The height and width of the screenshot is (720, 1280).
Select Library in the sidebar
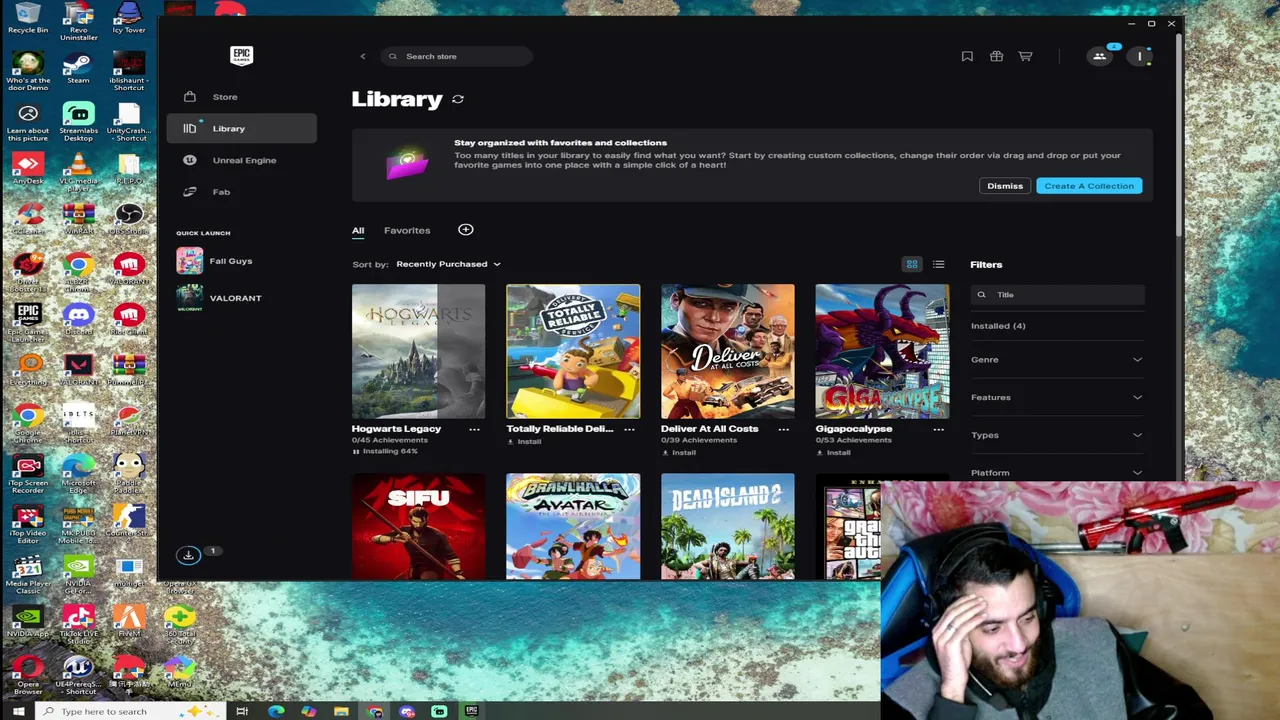click(x=241, y=128)
